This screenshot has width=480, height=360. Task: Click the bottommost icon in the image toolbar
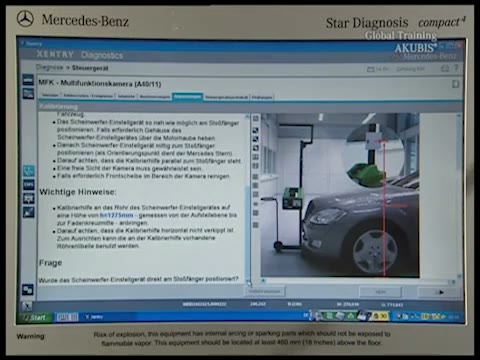pyautogui.click(x=256, y=225)
